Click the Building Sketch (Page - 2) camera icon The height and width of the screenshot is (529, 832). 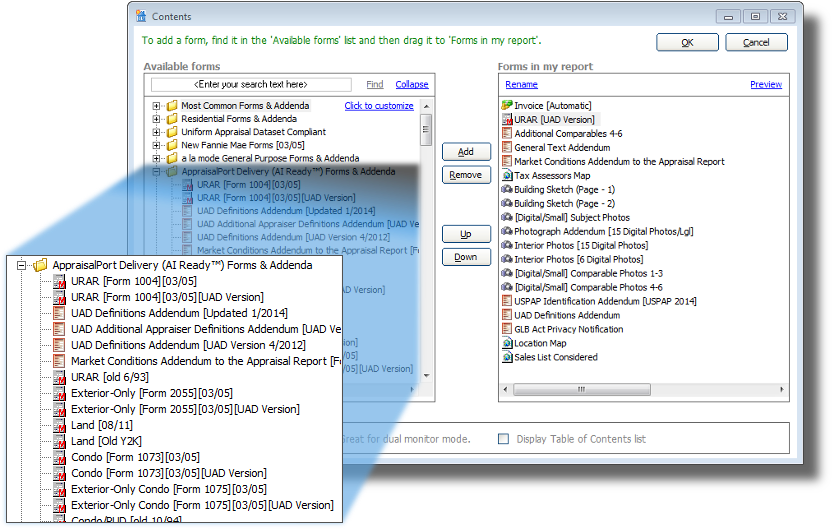(507, 203)
